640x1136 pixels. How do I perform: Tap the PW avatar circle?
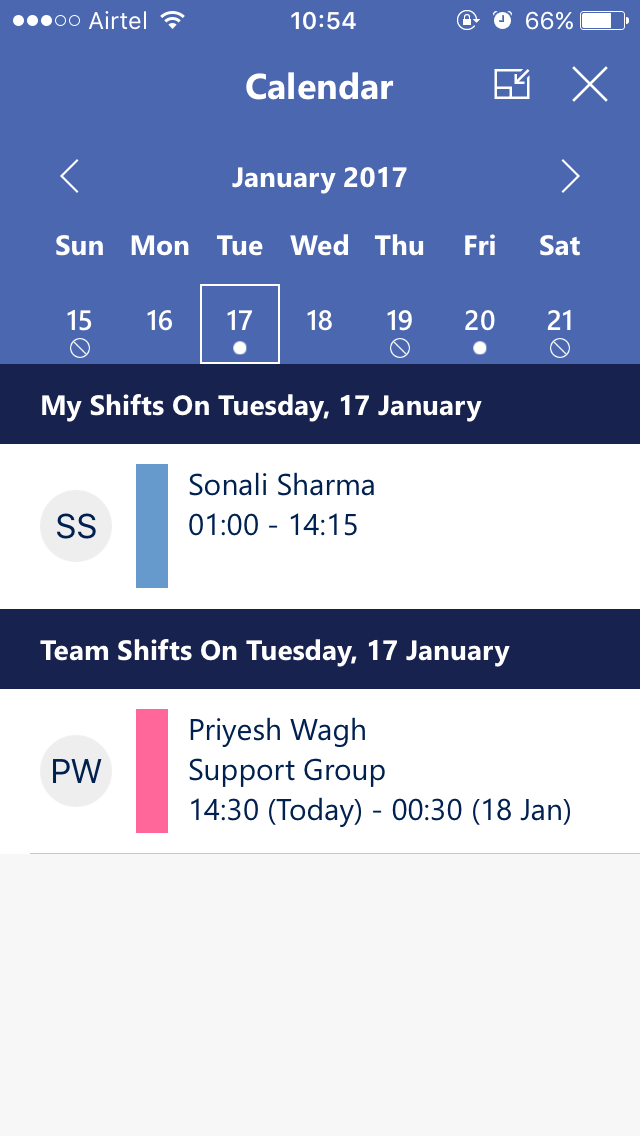pos(76,771)
